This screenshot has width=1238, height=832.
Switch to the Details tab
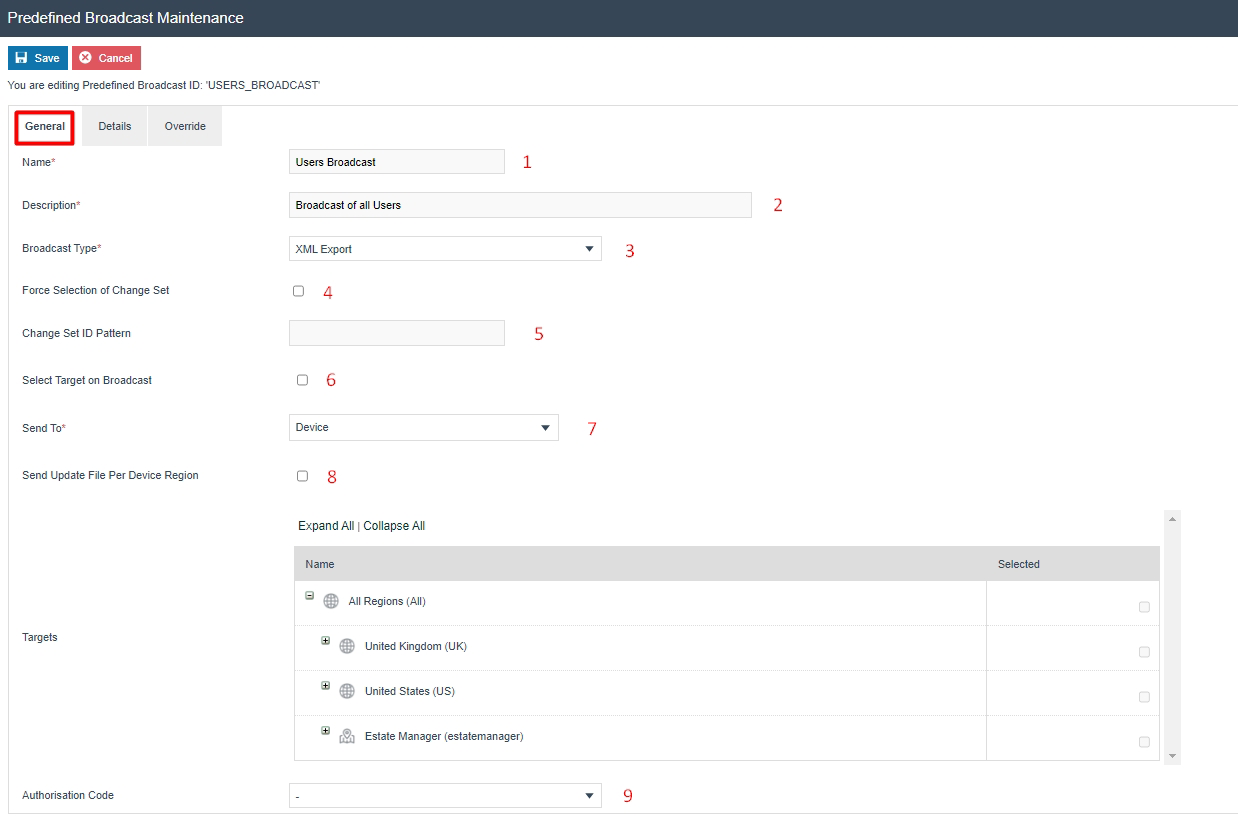tap(114, 125)
